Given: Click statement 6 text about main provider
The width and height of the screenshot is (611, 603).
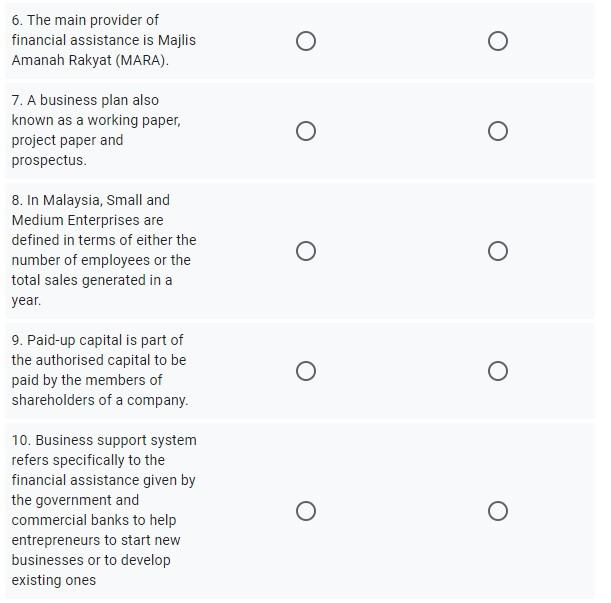Looking at the screenshot, I should (x=104, y=40).
